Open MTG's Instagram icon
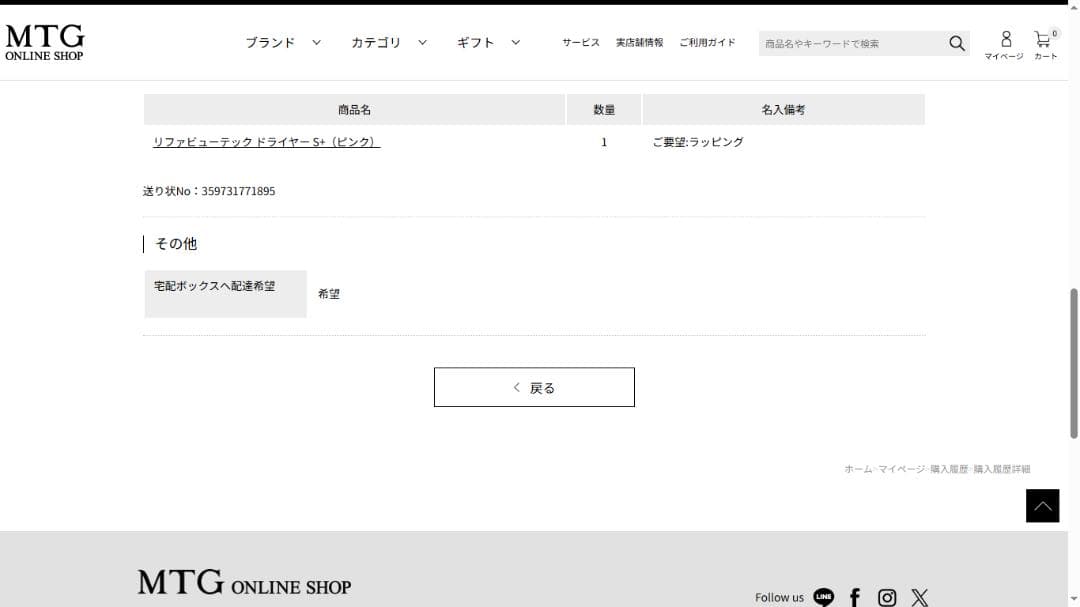The image size is (1080, 607). pyautogui.click(x=887, y=597)
